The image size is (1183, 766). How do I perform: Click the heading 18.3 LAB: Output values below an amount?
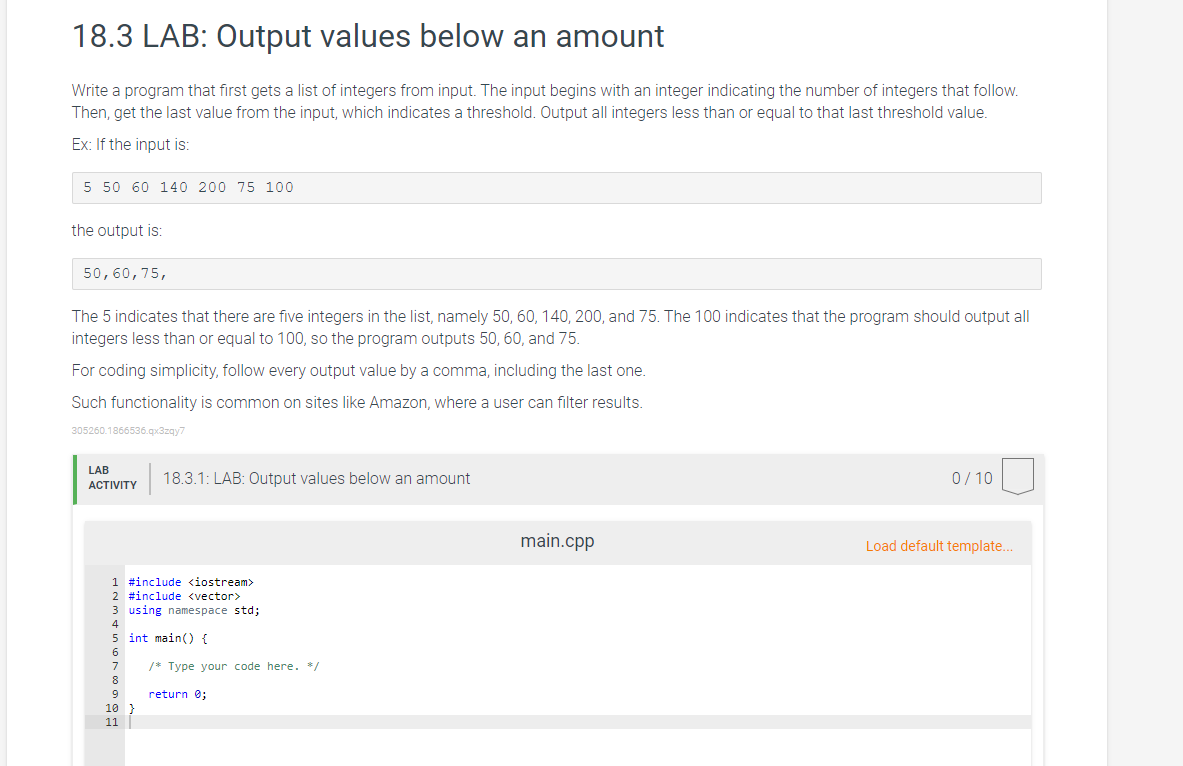click(366, 36)
